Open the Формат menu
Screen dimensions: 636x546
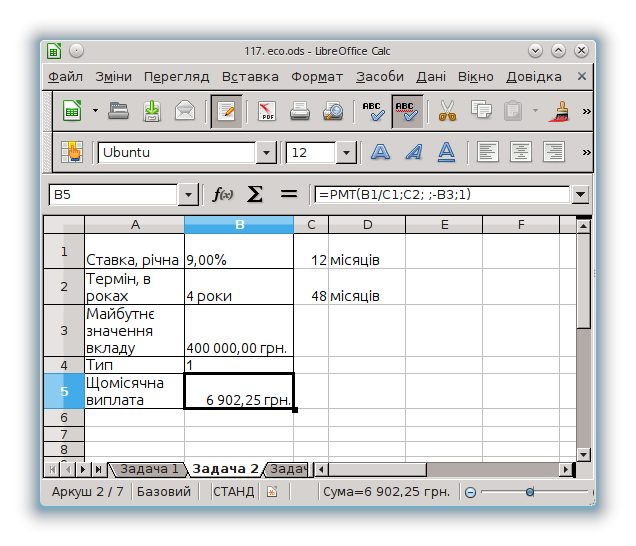(317, 77)
